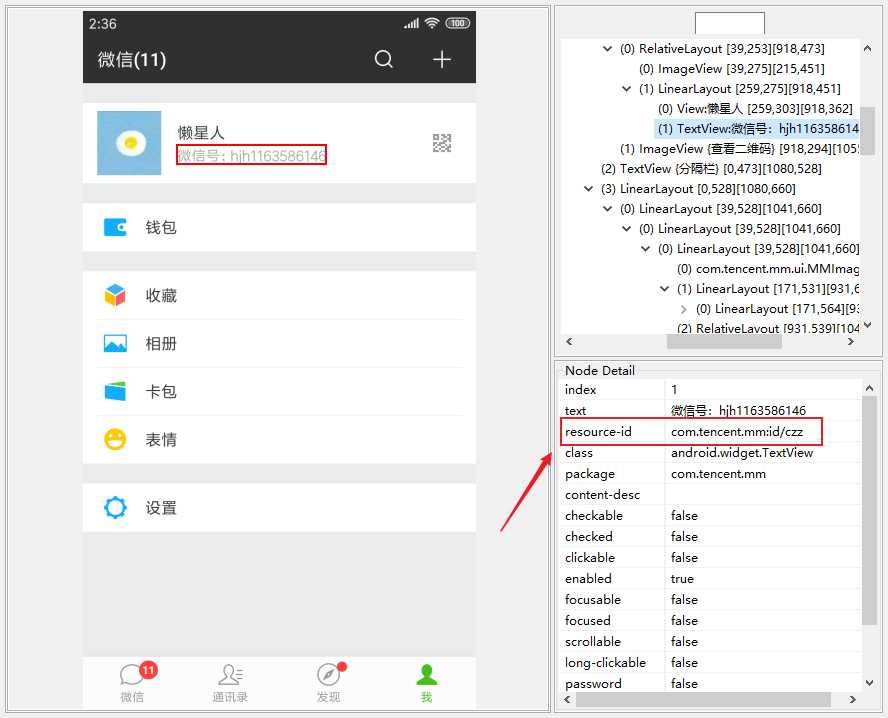Screen dimensions: 888x718
Task: Select the content-desc row
Action: (711, 495)
